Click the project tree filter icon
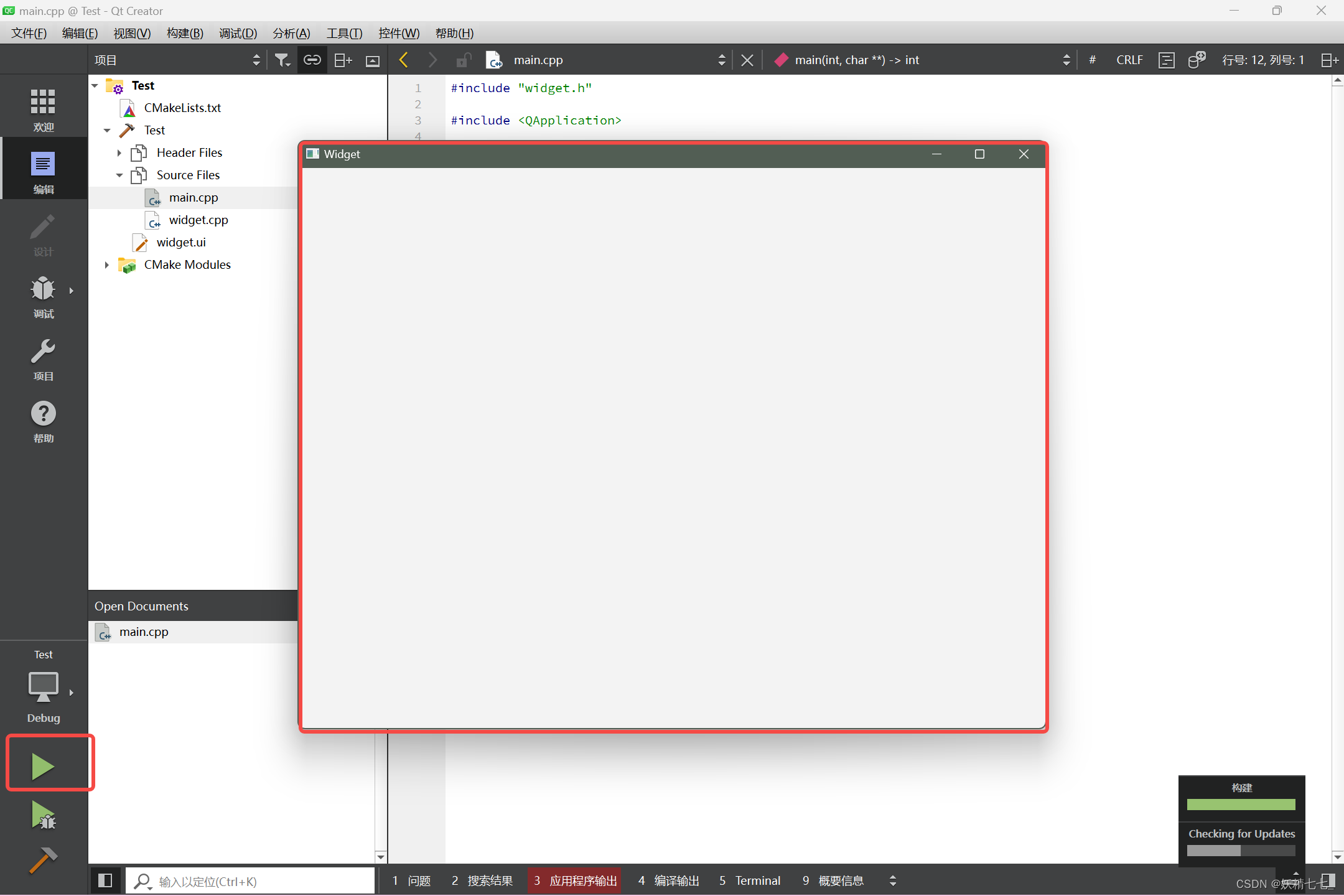 click(x=282, y=60)
